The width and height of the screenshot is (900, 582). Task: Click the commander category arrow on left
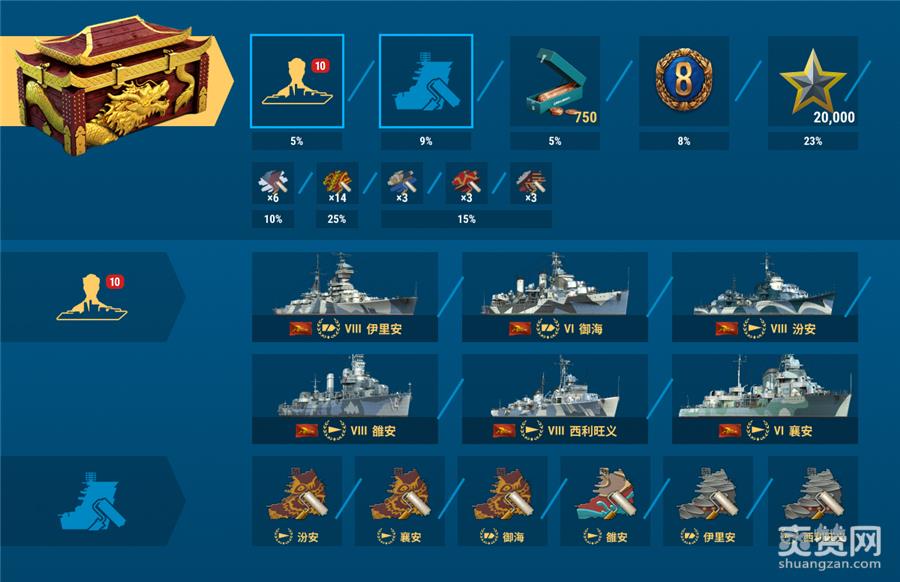[x=92, y=297]
